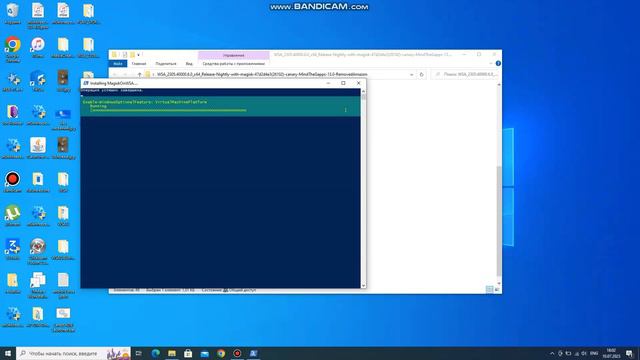Click the Properties quick access toolbar icon

pyautogui.click(x=124, y=55)
